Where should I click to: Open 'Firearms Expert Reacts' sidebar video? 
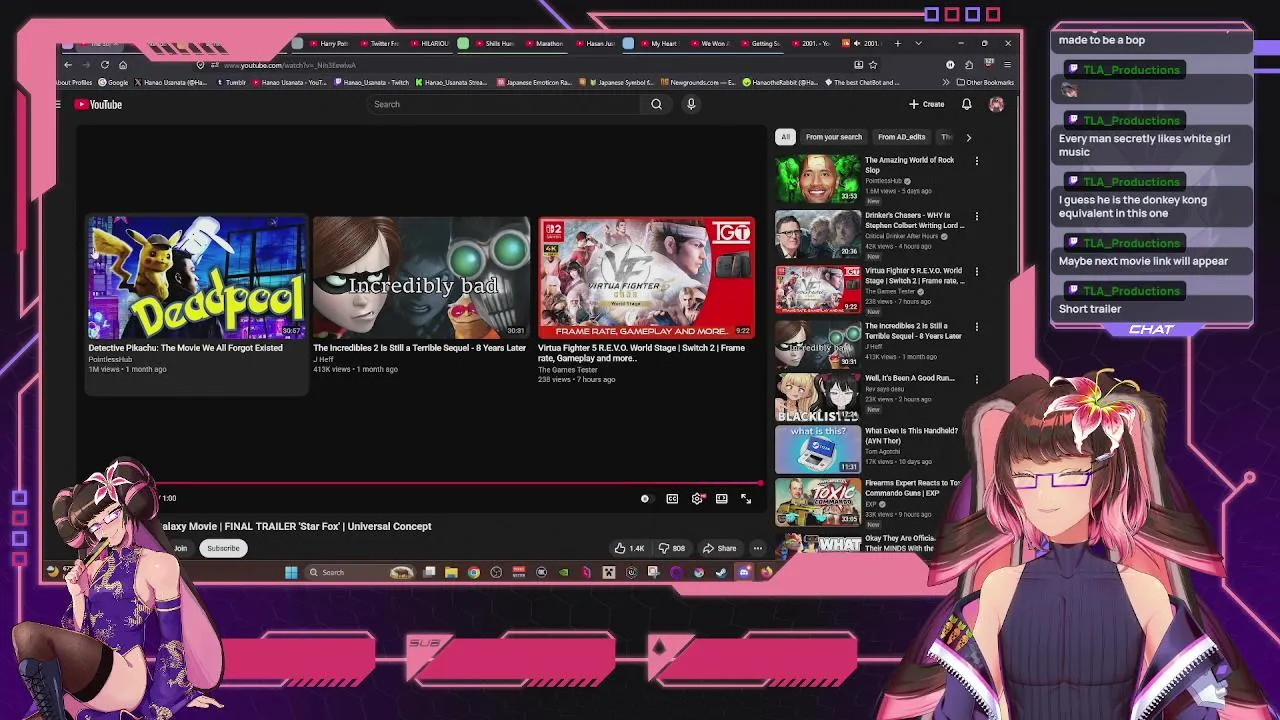[870, 502]
